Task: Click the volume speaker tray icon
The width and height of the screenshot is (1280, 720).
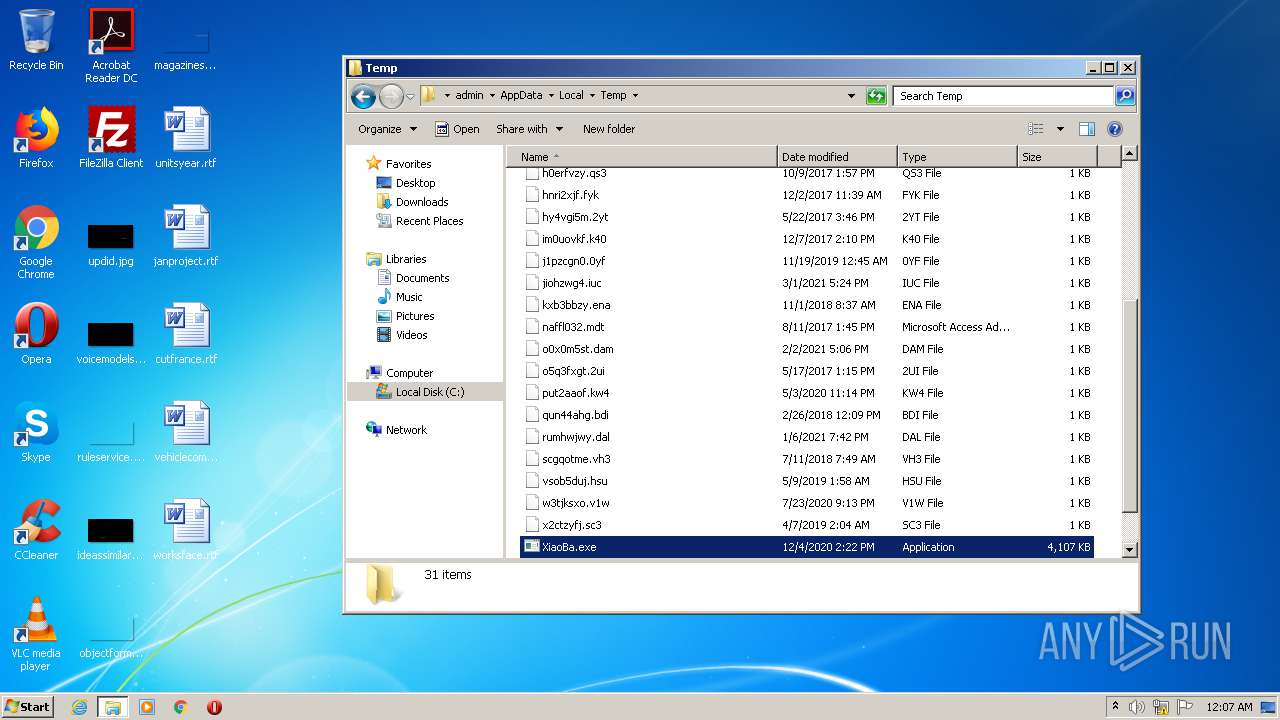Action: click(1137, 707)
